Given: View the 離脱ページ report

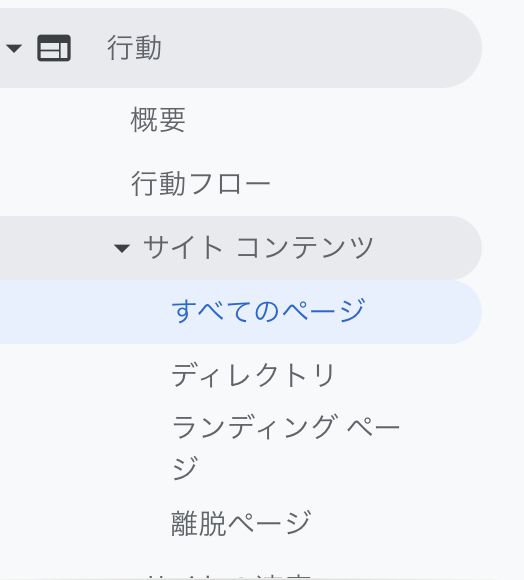Looking at the screenshot, I should pos(241,523).
